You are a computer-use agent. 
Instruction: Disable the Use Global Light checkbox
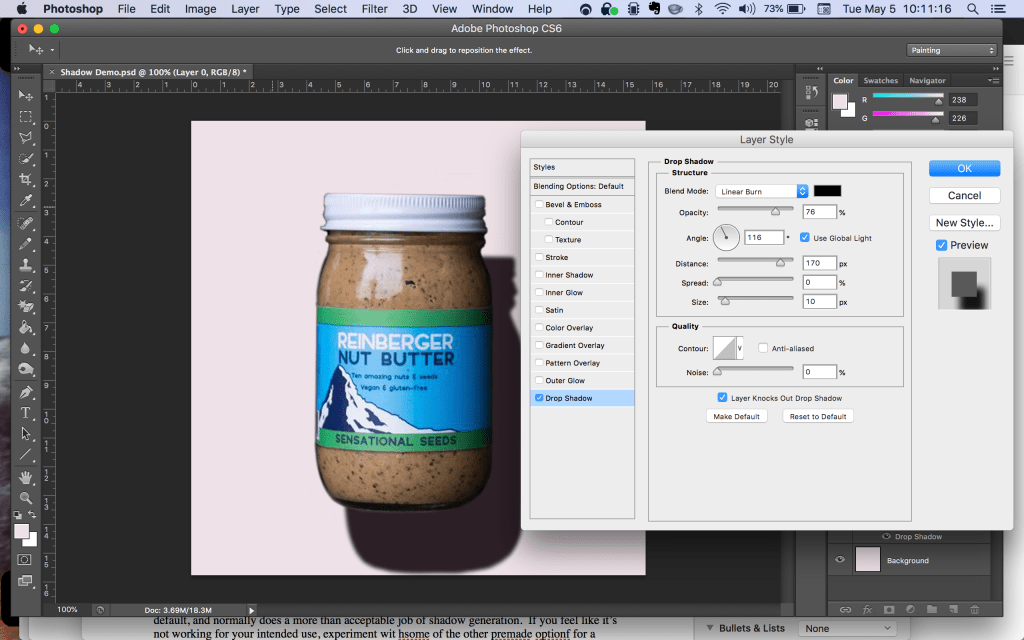(803, 237)
